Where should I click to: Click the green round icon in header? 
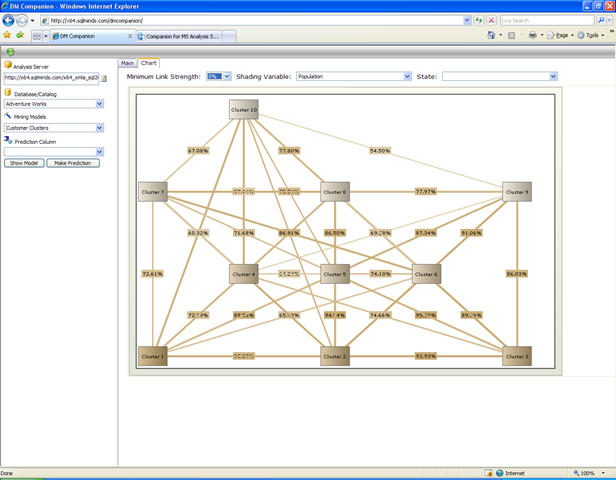[x=11, y=52]
